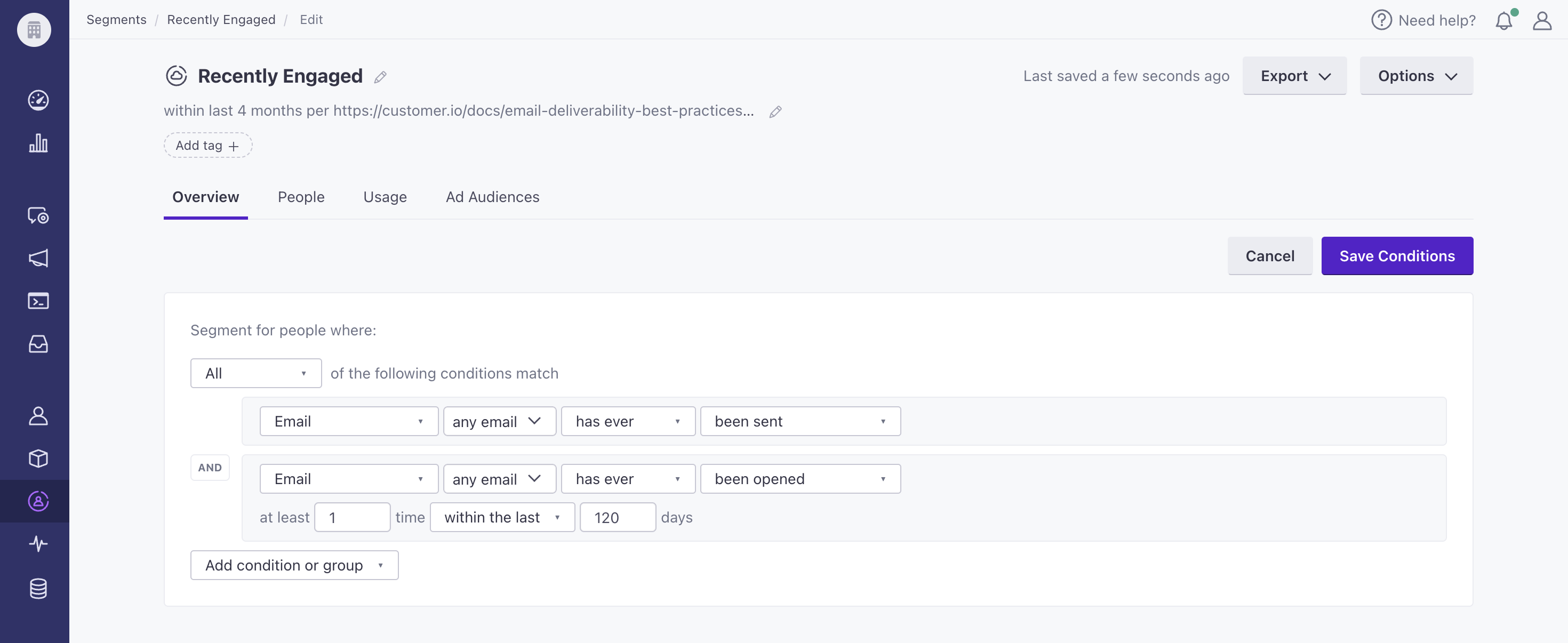The height and width of the screenshot is (643, 1568).
Task: Open the been opened dropdown
Action: (x=800, y=479)
